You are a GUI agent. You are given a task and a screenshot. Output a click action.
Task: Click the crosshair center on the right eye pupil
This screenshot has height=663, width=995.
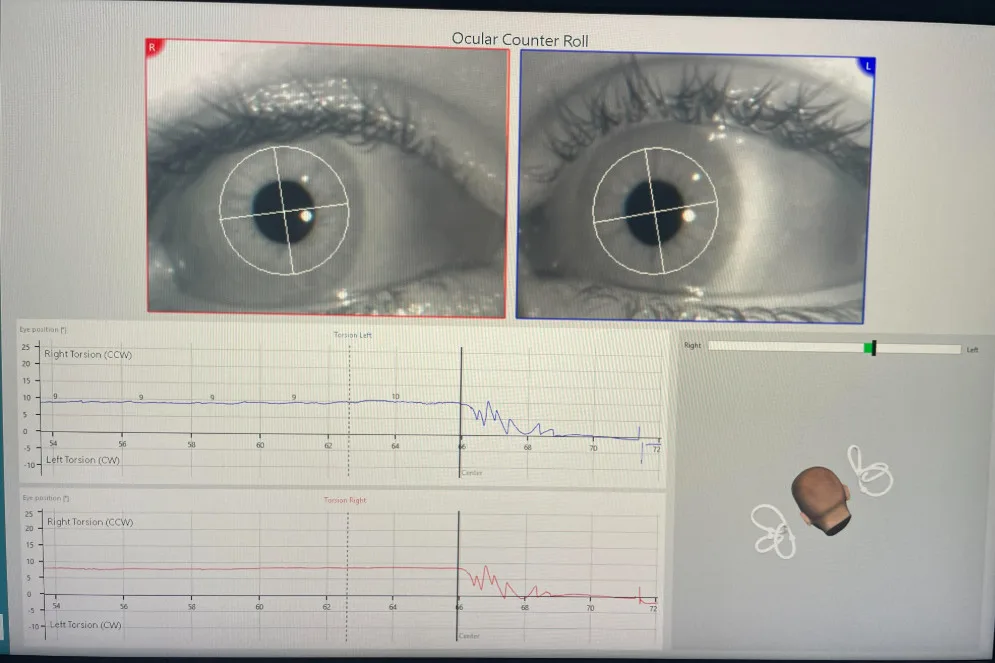[x=285, y=211]
